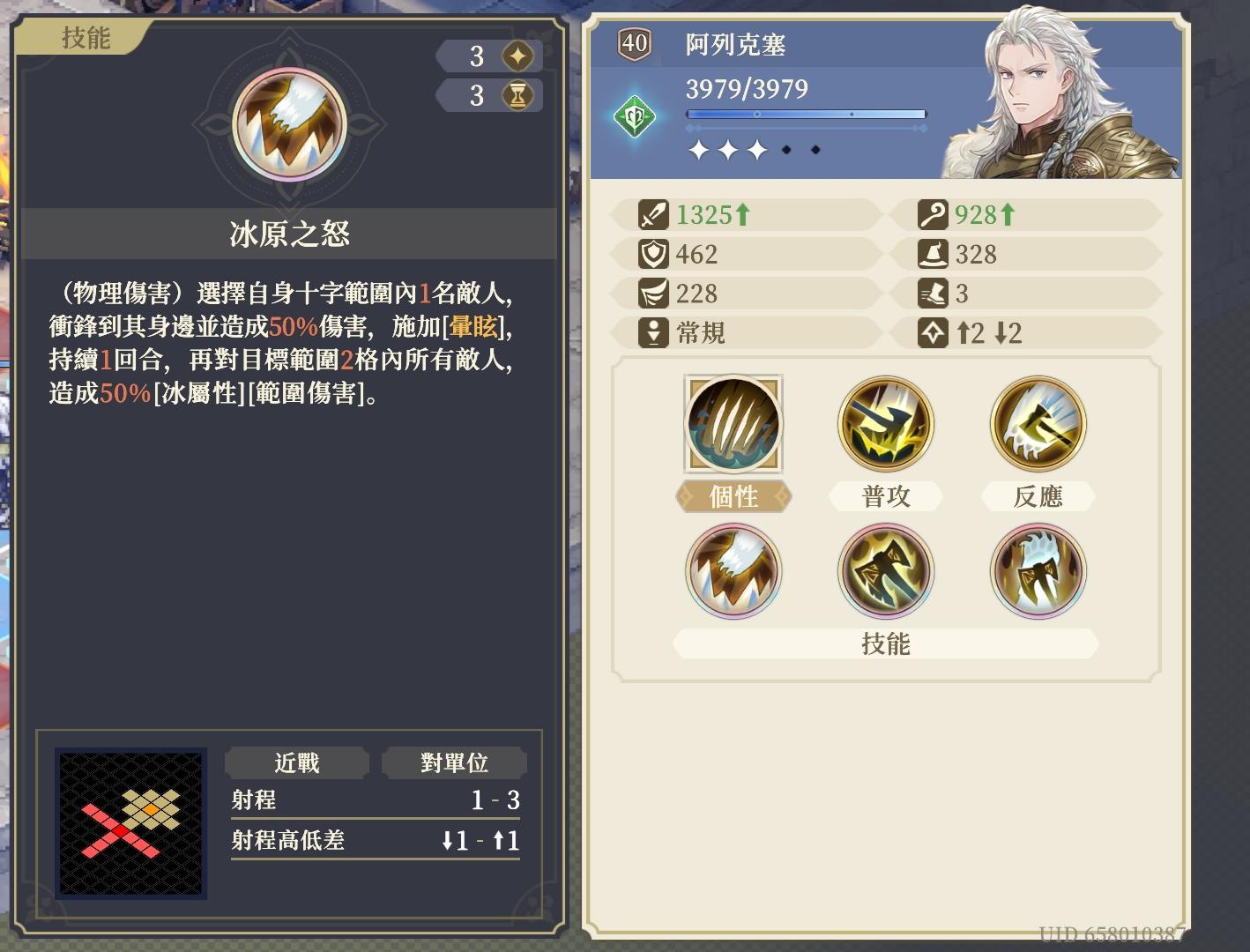This screenshot has width=1250, height=952.
Task: Click the large 冰原之怒 skill emblem
Action: 289,124
